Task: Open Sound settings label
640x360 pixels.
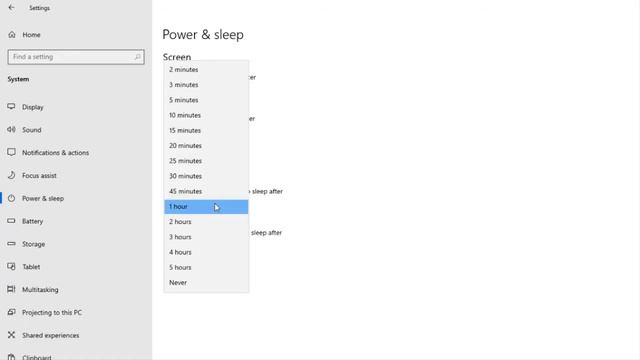Action: click(32, 130)
